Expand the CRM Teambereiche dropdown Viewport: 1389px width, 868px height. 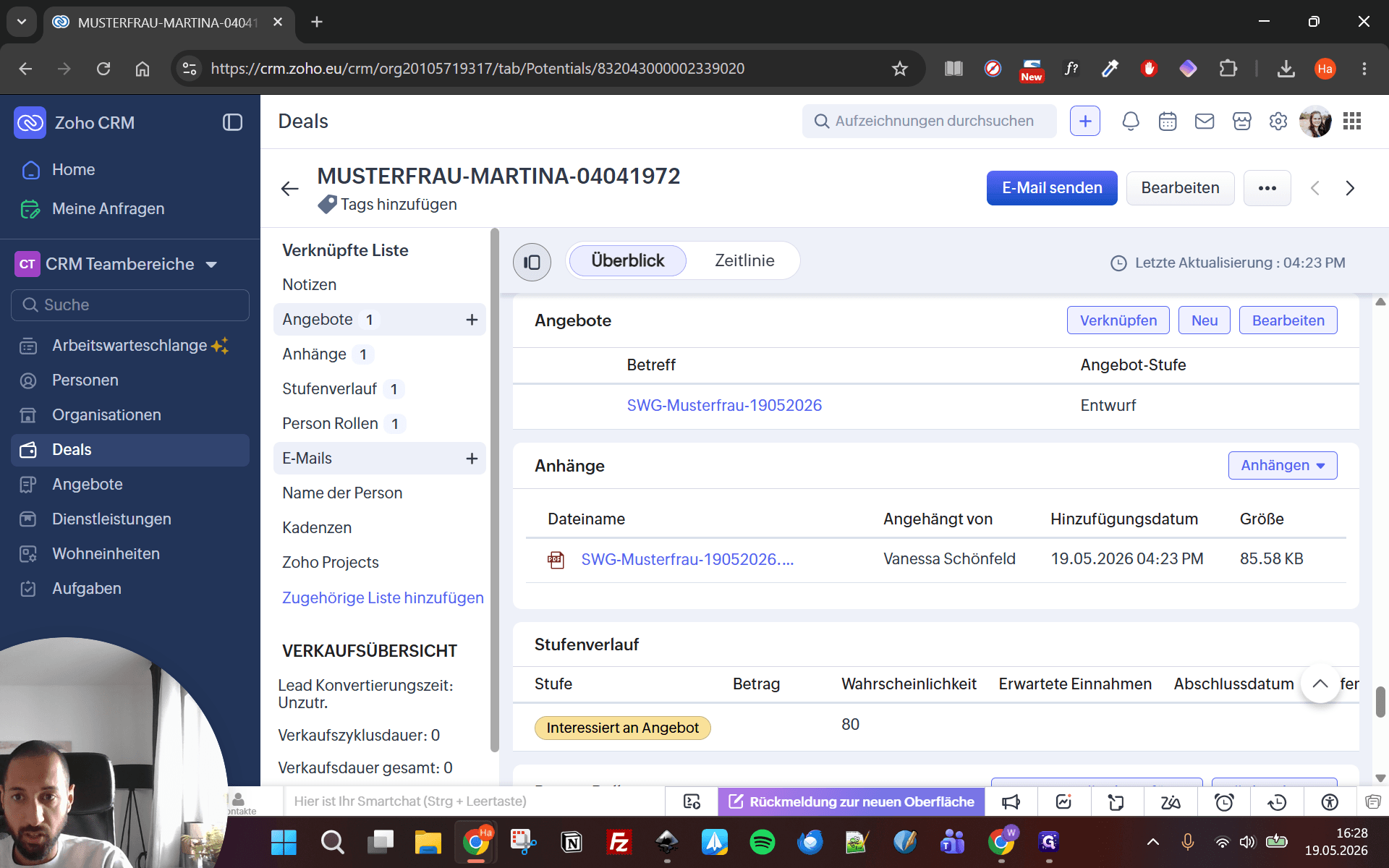click(211, 265)
